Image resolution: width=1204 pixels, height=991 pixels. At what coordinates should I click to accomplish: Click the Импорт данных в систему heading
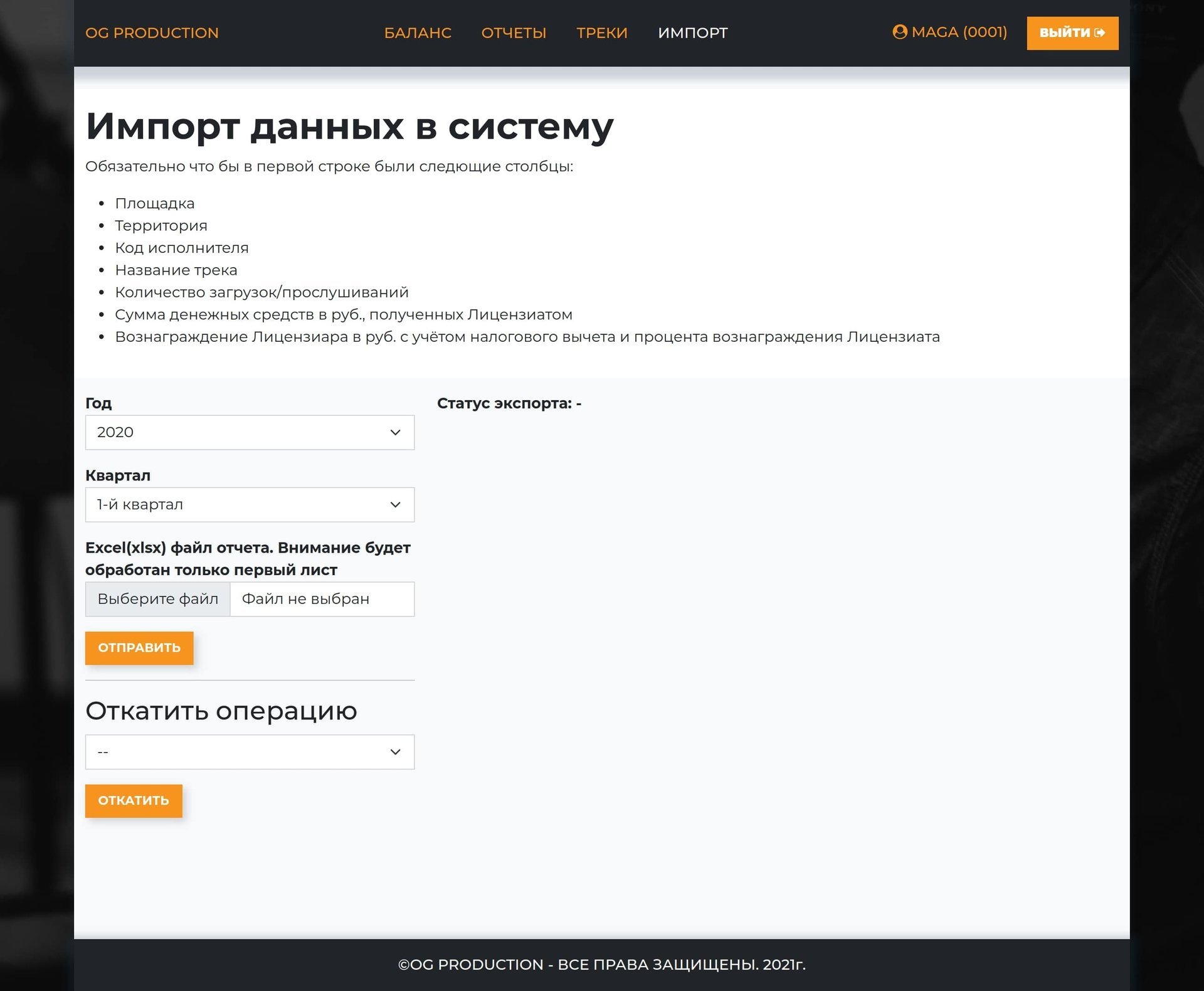point(349,126)
